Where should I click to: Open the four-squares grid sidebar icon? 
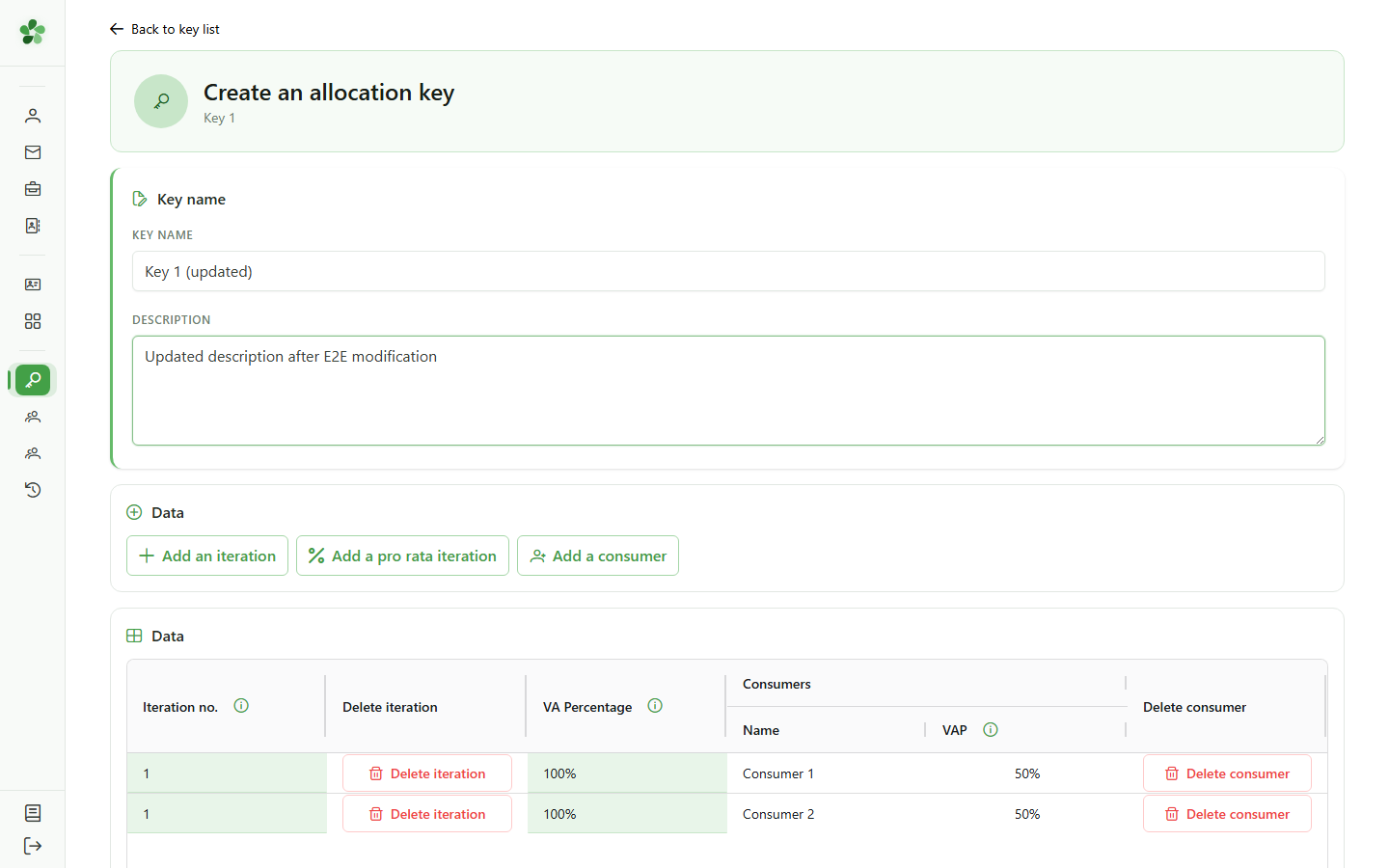tap(33, 321)
